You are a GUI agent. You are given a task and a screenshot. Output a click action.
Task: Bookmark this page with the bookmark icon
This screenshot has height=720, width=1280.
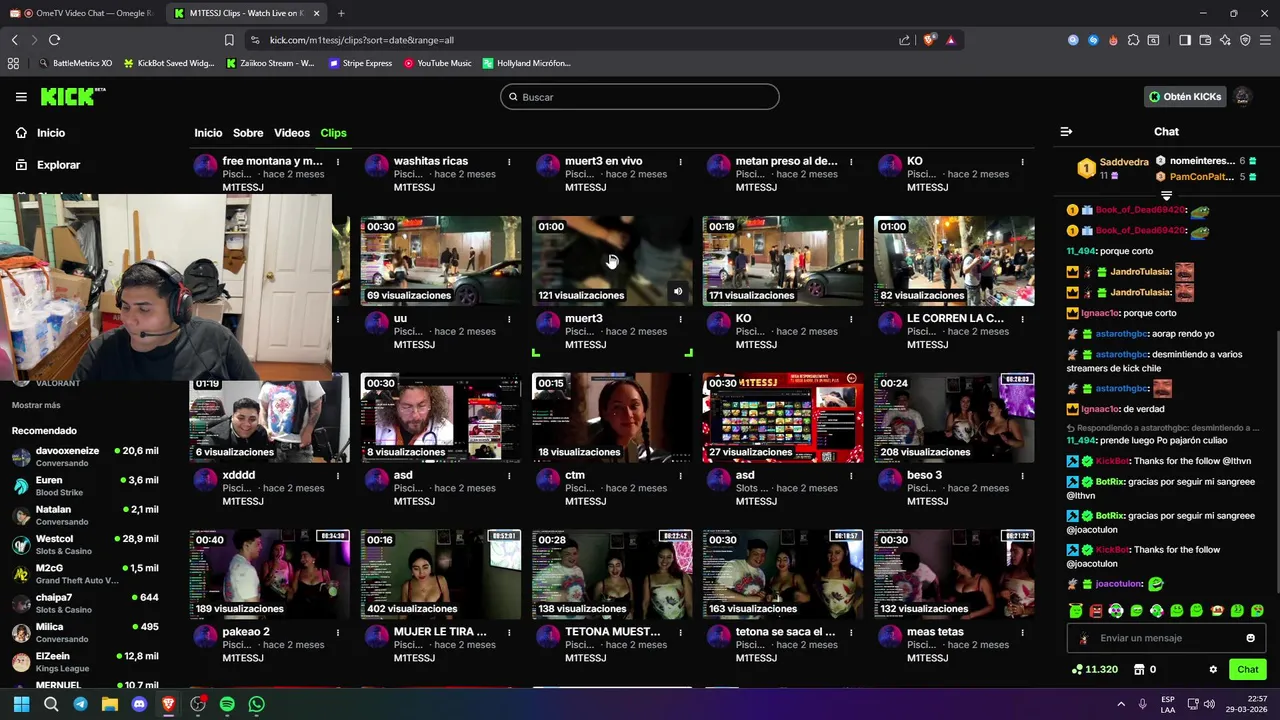[x=229, y=40]
